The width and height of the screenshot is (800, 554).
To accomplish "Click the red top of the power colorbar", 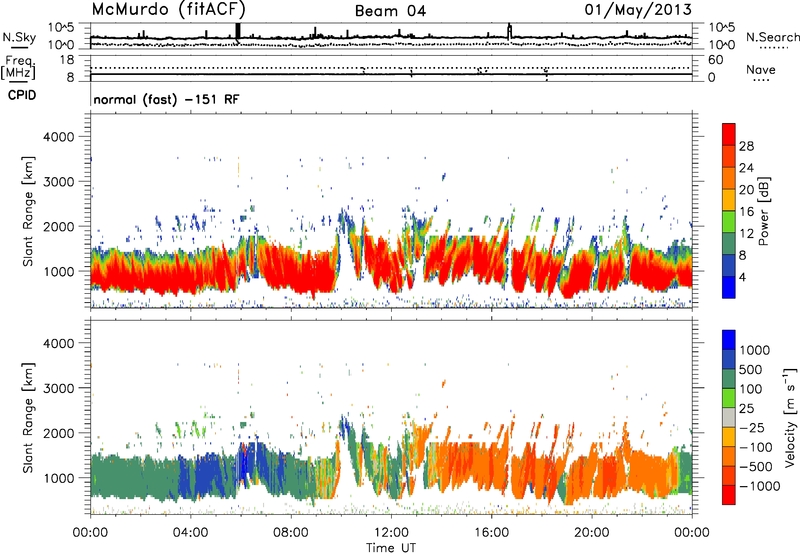I will [x=729, y=134].
